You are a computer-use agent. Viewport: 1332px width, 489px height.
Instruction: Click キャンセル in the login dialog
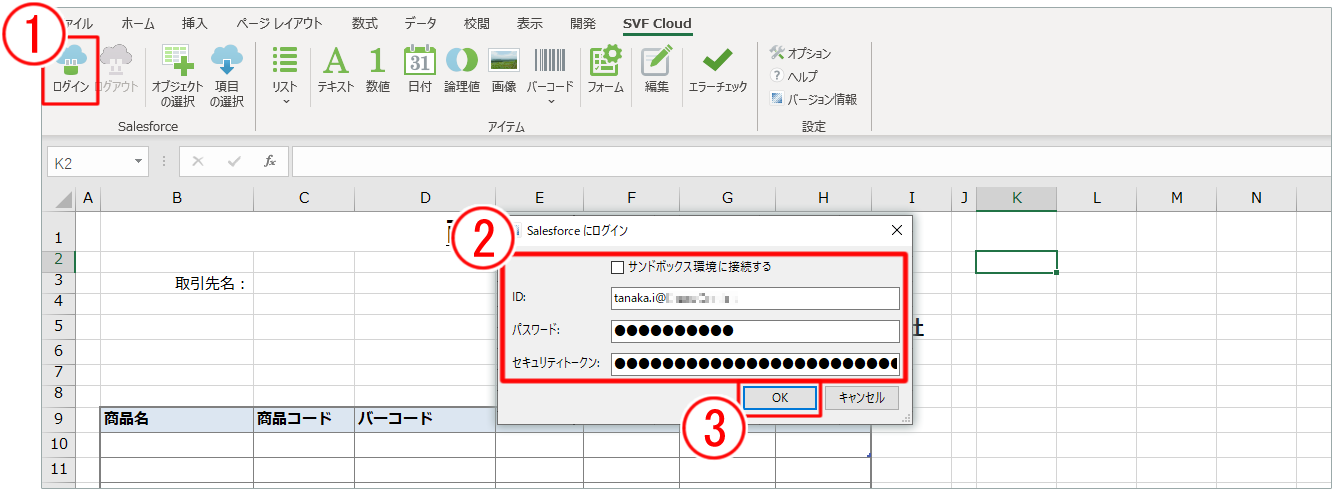click(861, 397)
